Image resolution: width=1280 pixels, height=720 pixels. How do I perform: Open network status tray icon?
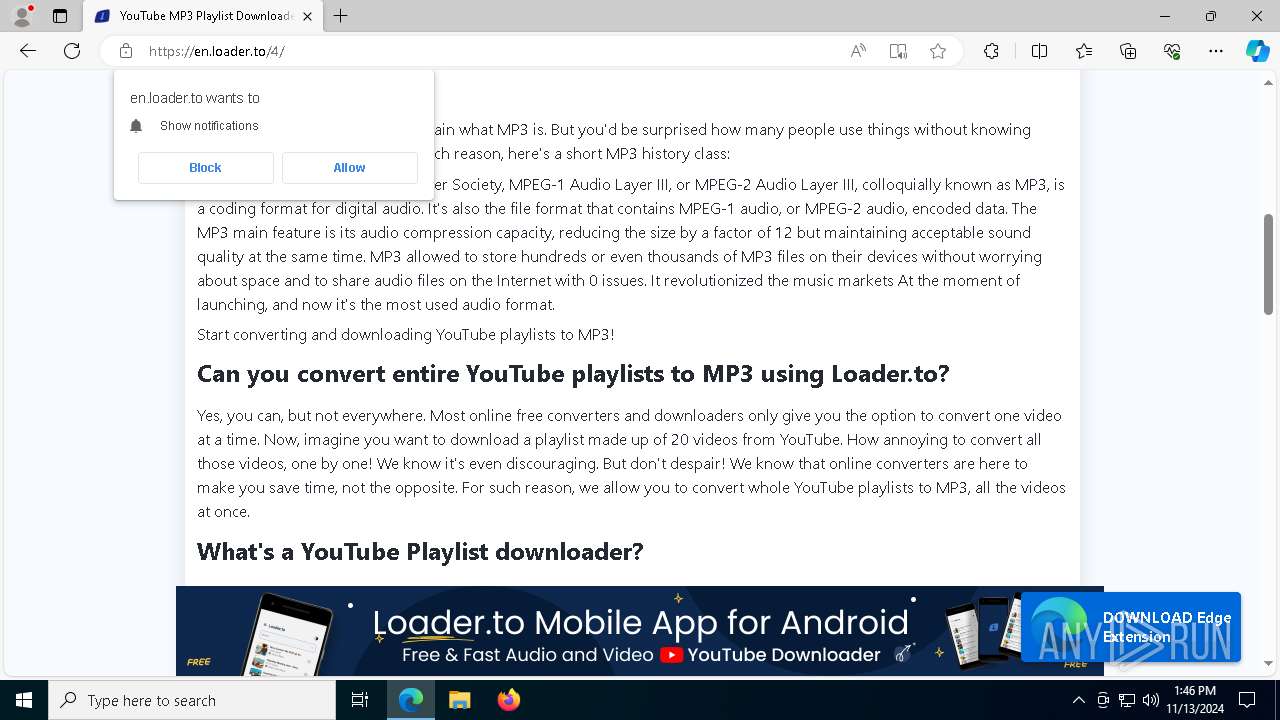click(x=1127, y=700)
